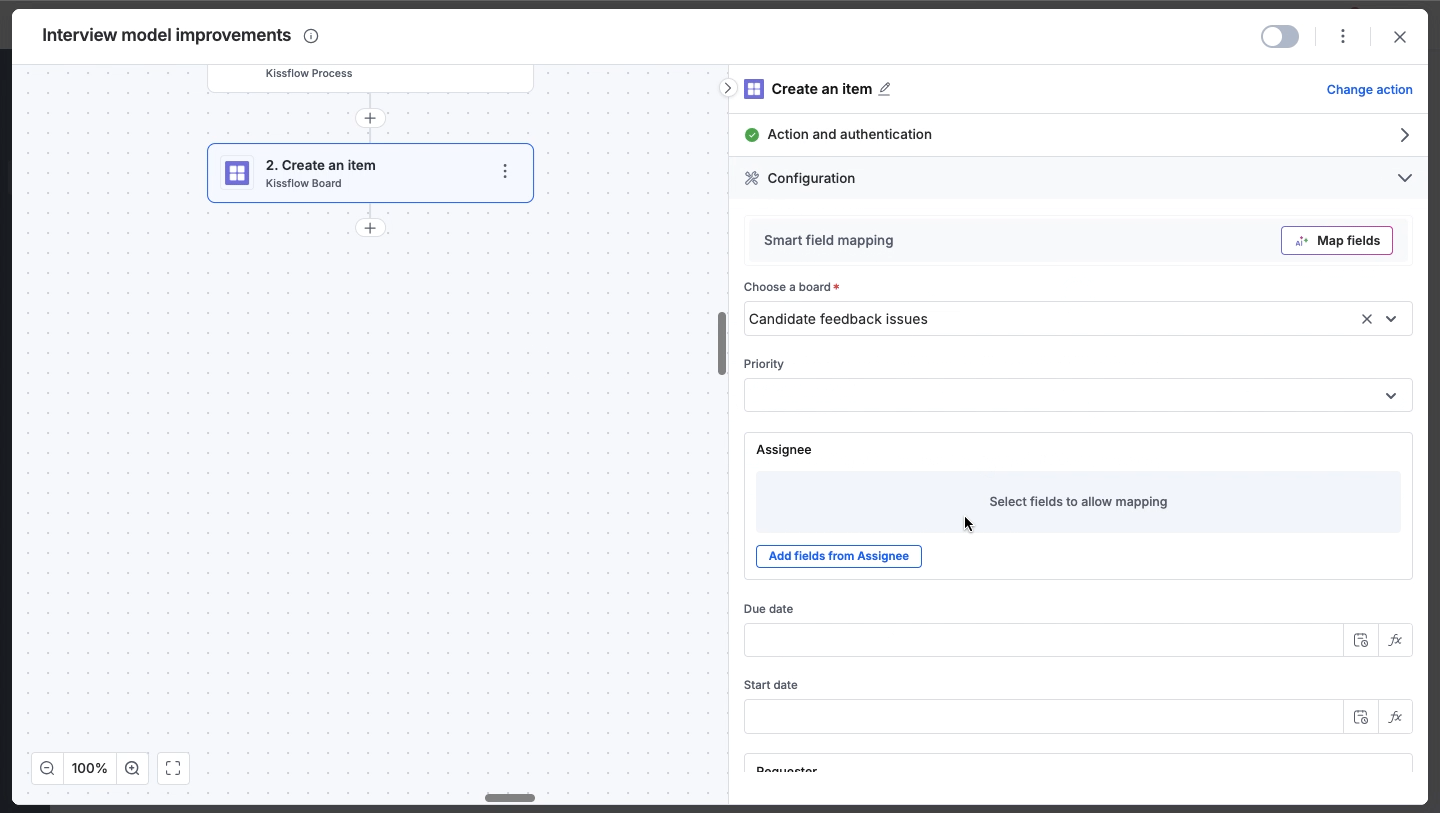Click the Map fields button
This screenshot has width=1440, height=813.
click(1337, 240)
